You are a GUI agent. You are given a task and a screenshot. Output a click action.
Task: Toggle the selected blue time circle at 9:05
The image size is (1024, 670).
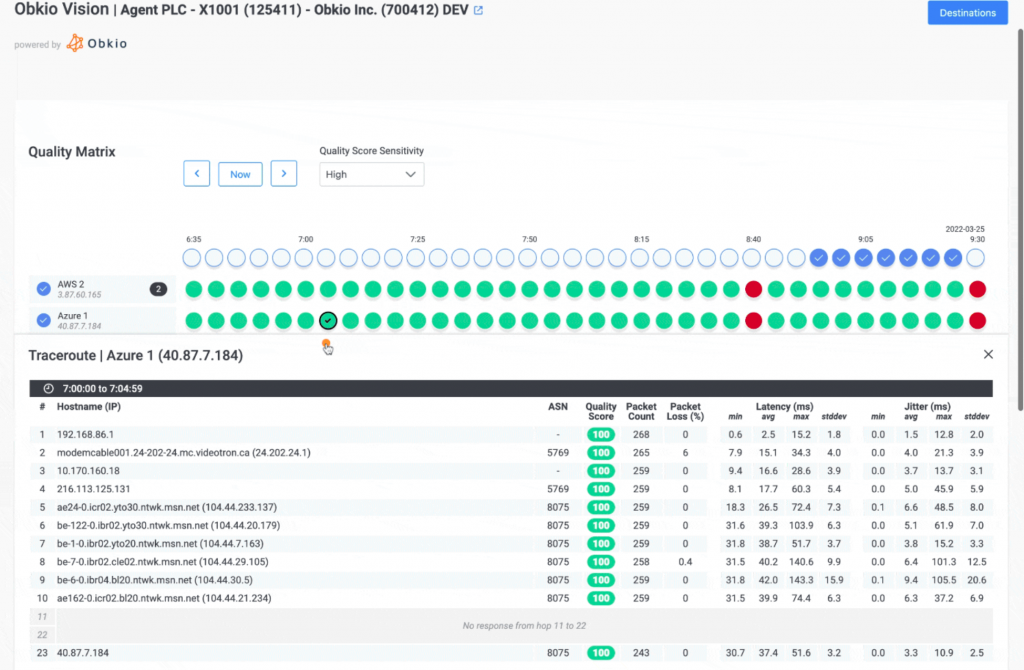pyautogui.click(x=862, y=257)
